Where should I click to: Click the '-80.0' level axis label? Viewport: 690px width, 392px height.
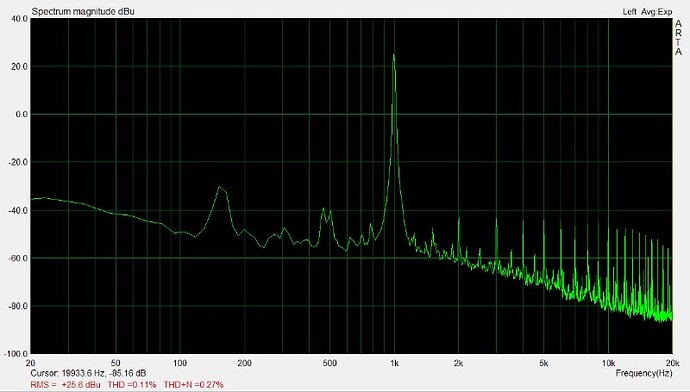18,306
